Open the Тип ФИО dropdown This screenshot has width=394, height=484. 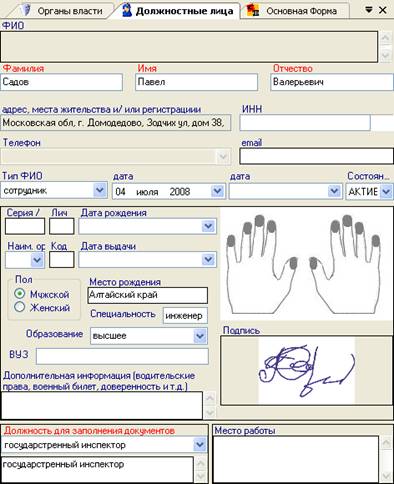(x=100, y=190)
